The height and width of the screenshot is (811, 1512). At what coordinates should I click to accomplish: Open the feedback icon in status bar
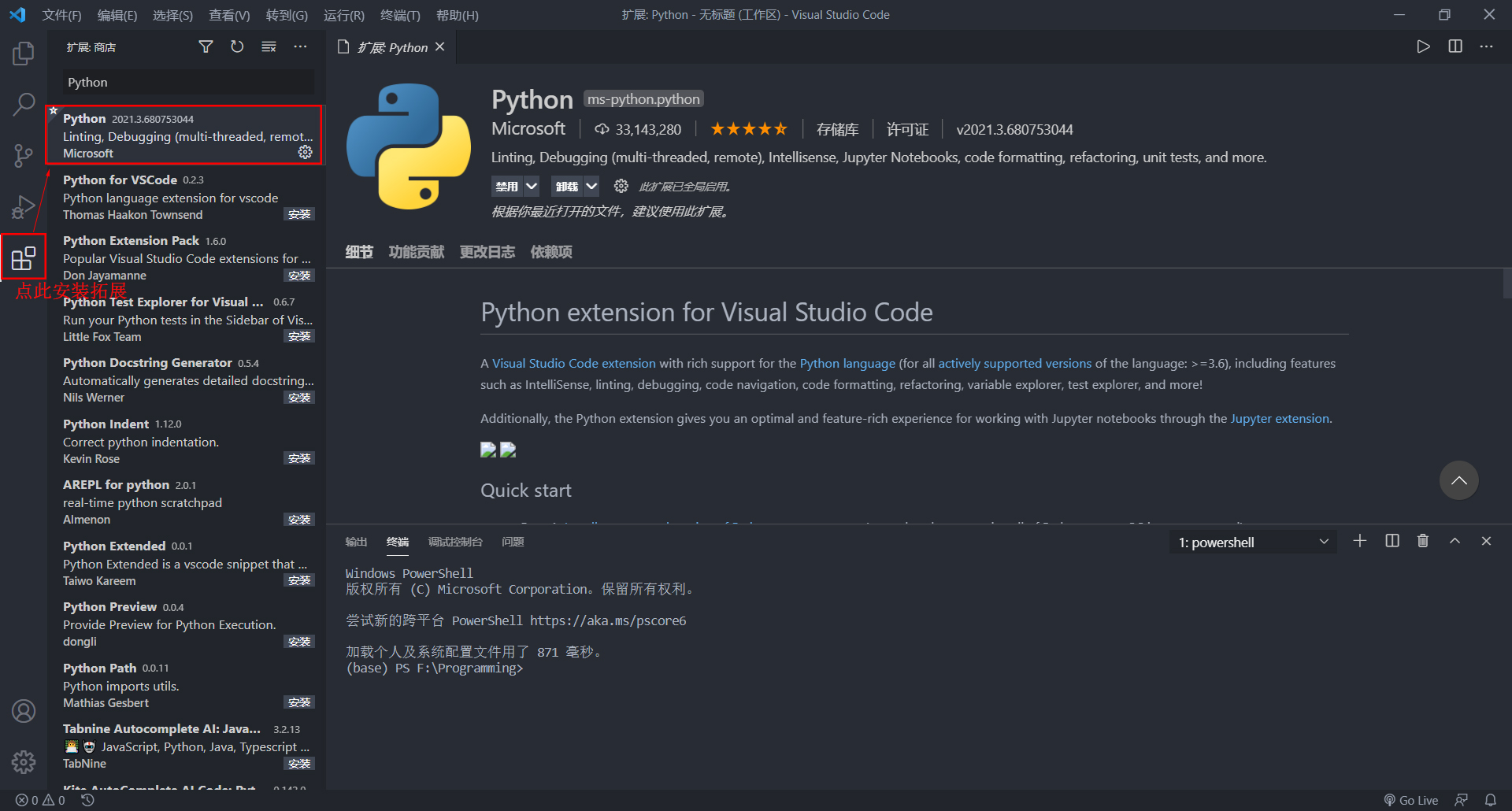tap(1461, 800)
